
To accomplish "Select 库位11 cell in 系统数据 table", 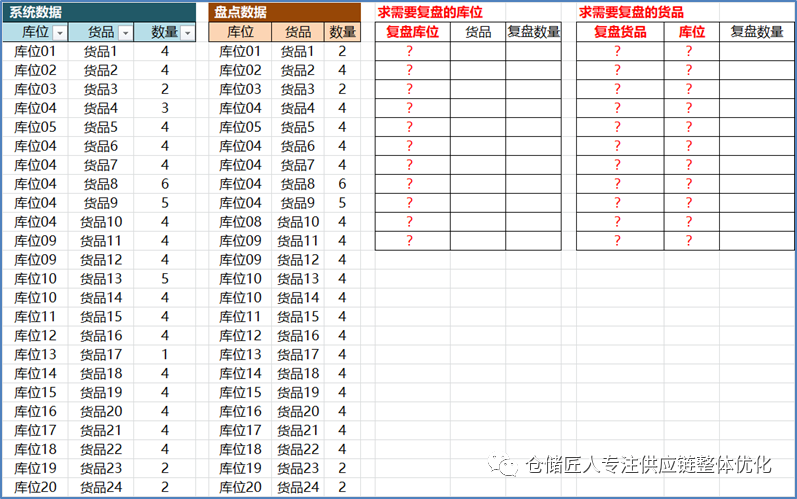I will 35,317.
